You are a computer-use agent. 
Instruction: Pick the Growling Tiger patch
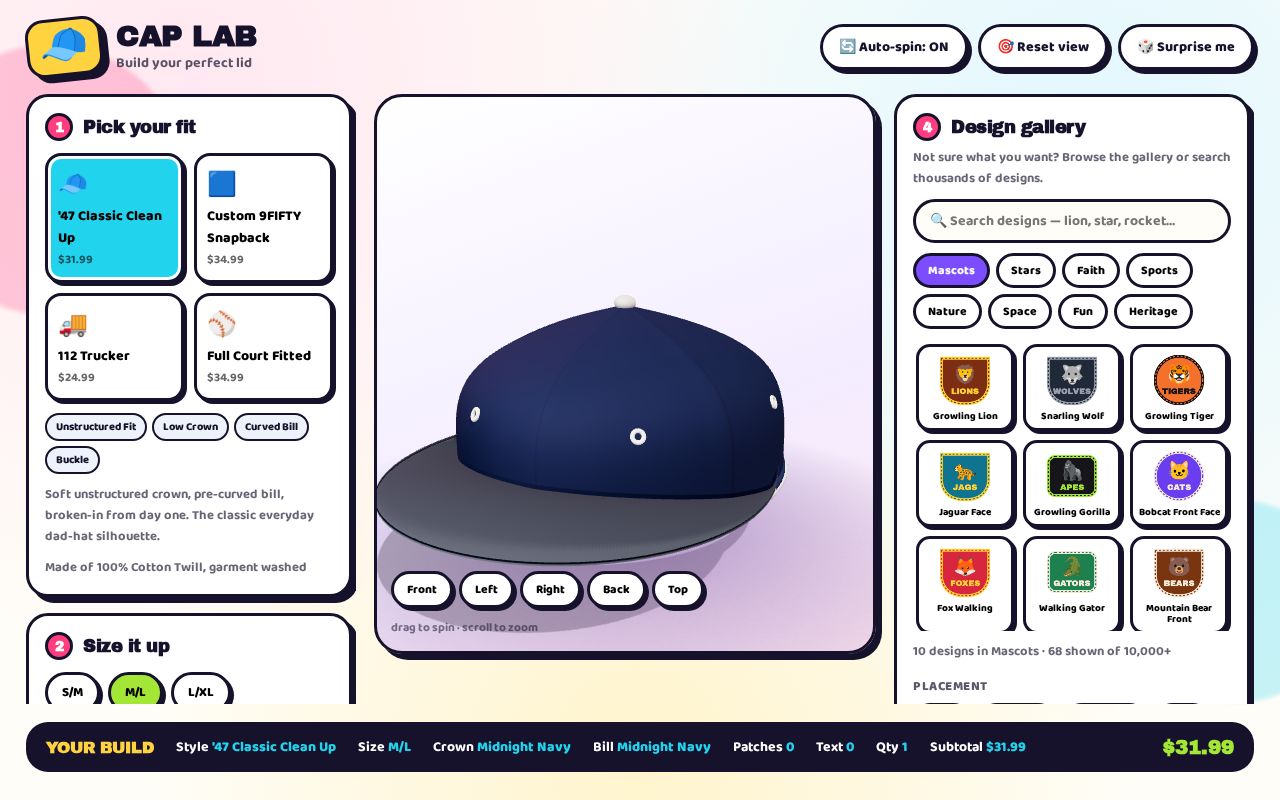pos(1179,388)
